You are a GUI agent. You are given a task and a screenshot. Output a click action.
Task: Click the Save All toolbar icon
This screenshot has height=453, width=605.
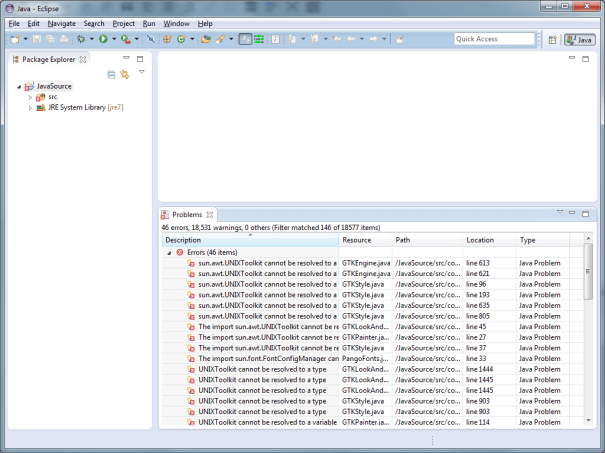pyautogui.click(x=51, y=39)
